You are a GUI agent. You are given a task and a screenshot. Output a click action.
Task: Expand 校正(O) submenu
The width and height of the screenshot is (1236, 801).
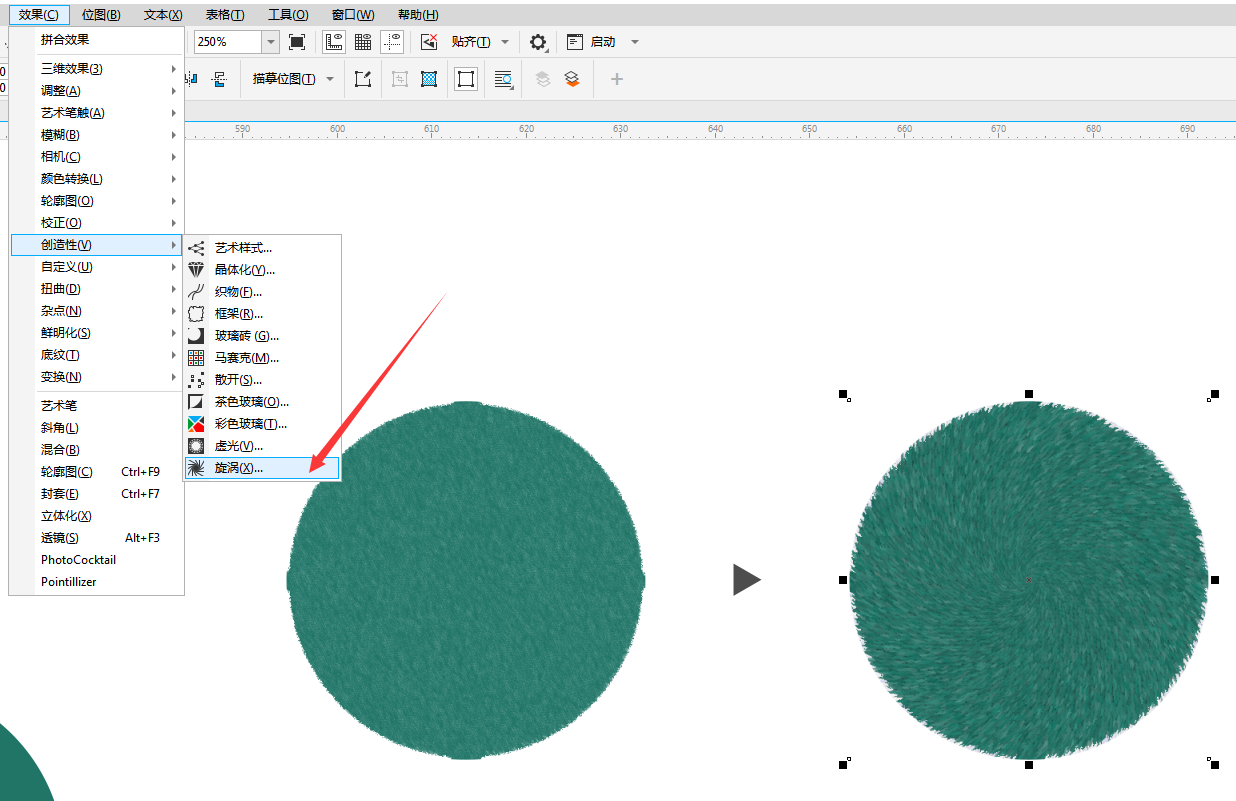(x=97, y=223)
